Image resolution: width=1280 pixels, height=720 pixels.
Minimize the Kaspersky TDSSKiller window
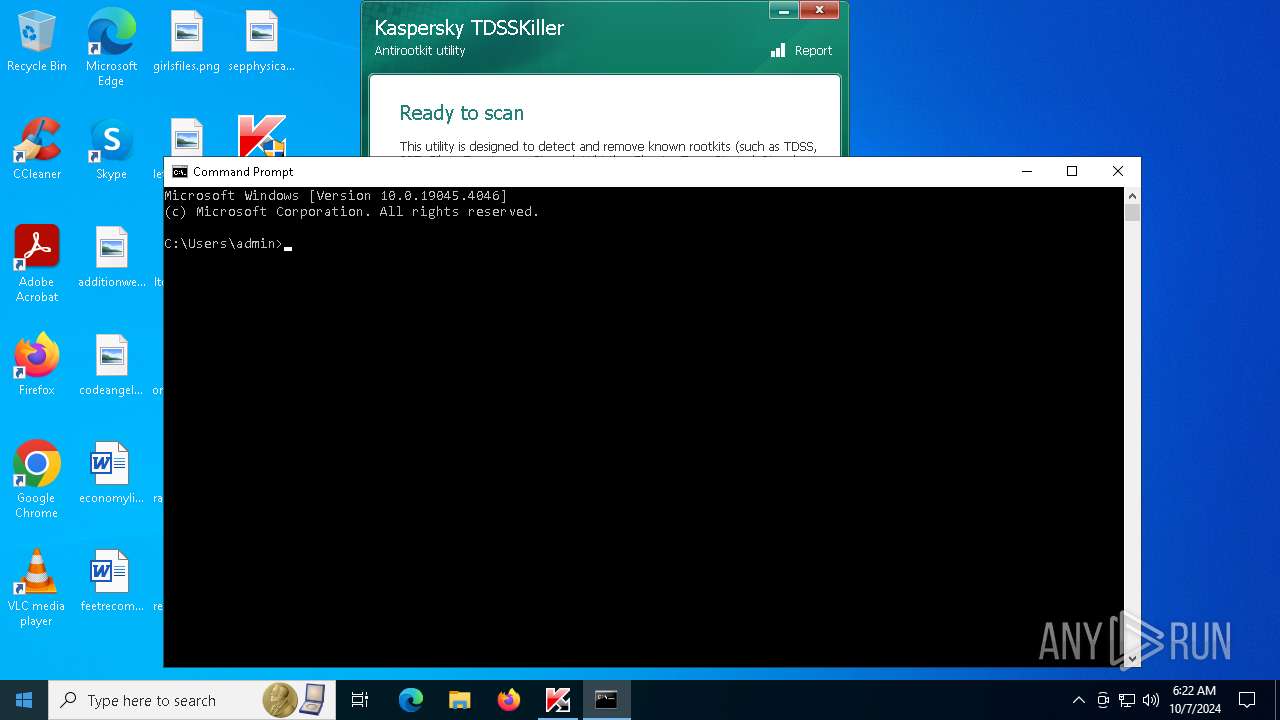point(785,11)
